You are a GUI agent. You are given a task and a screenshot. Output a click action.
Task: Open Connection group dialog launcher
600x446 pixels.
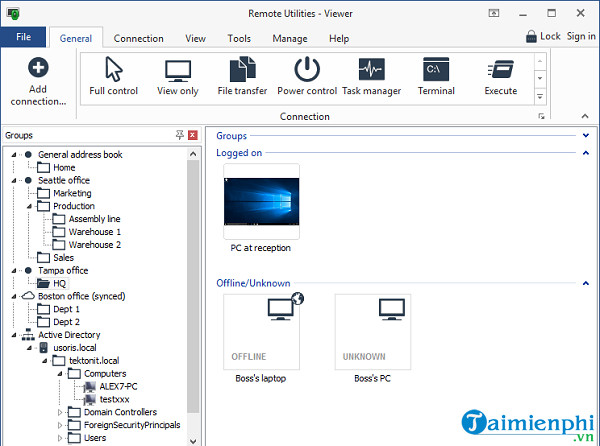click(541, 116)
